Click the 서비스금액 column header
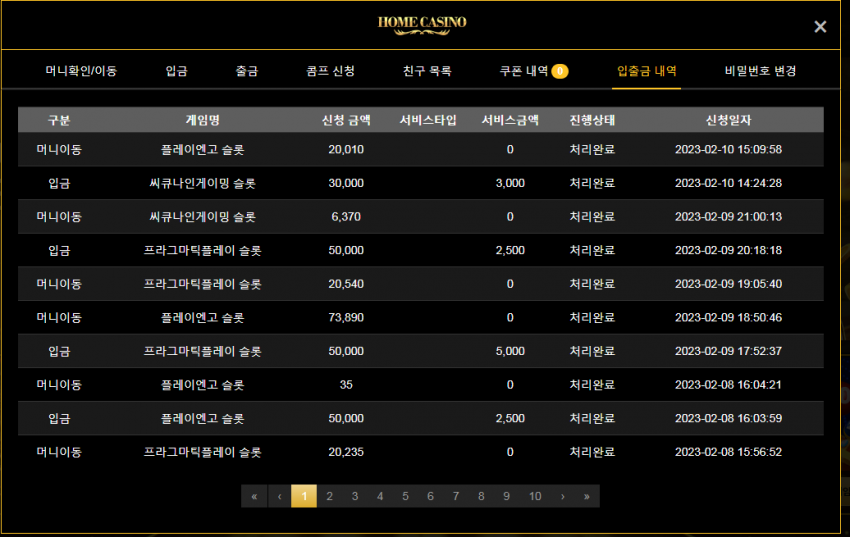850x537 pixels. click(510, 120)
